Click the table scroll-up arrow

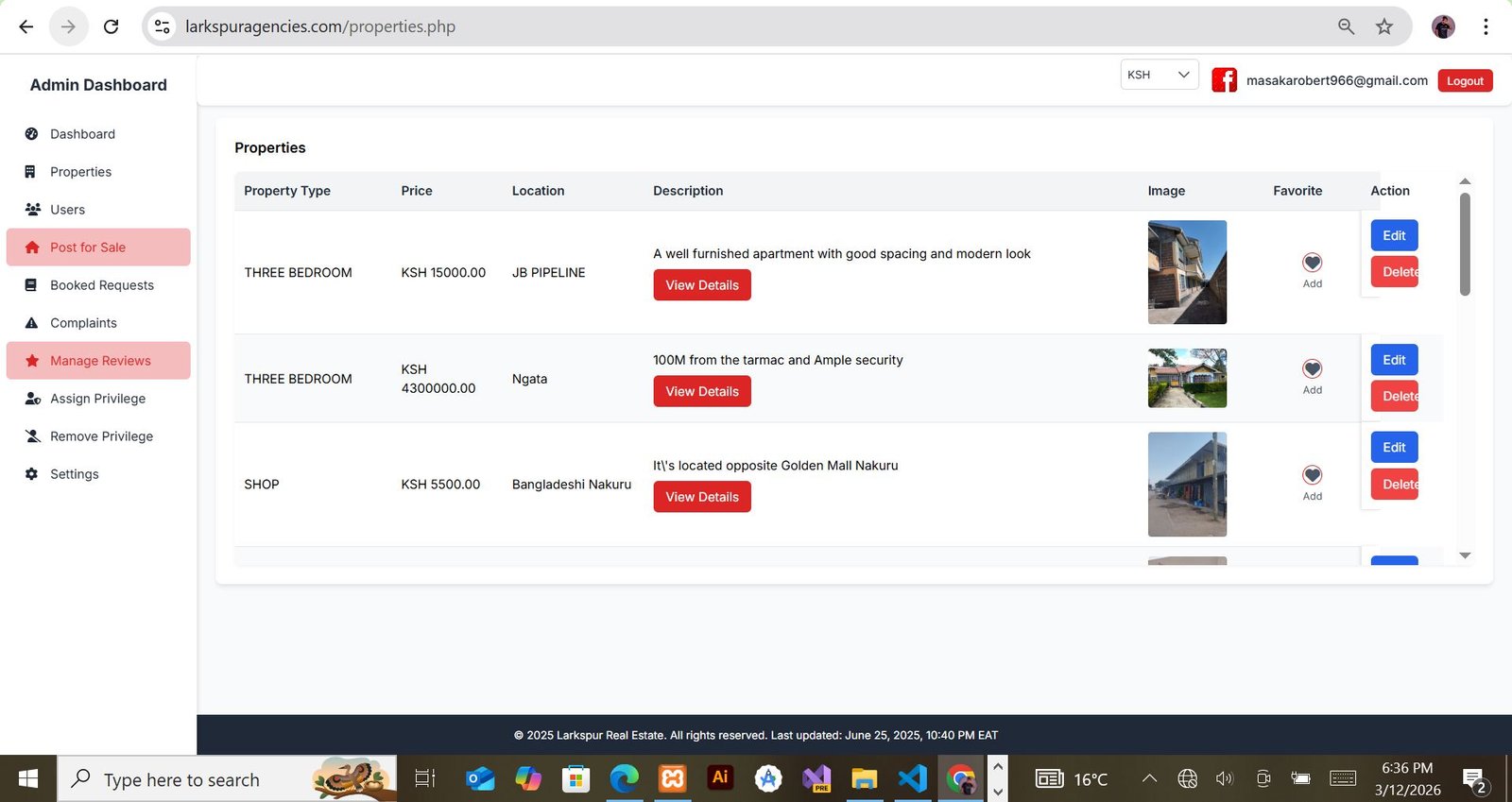1465,180
